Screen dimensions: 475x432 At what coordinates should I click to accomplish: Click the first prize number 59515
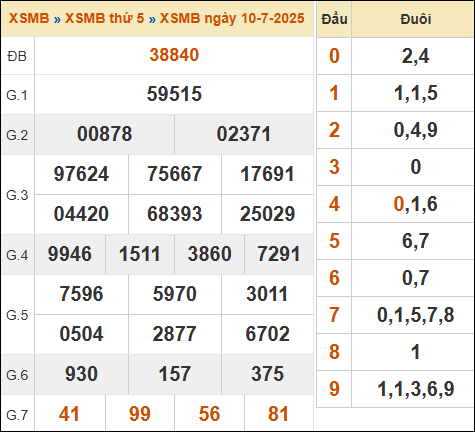174,94
